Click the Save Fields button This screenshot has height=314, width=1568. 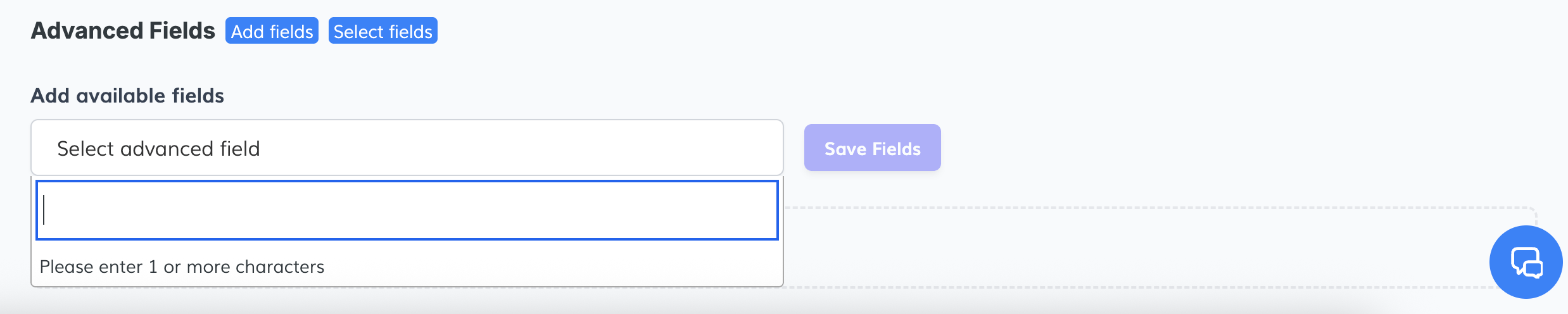872,148
